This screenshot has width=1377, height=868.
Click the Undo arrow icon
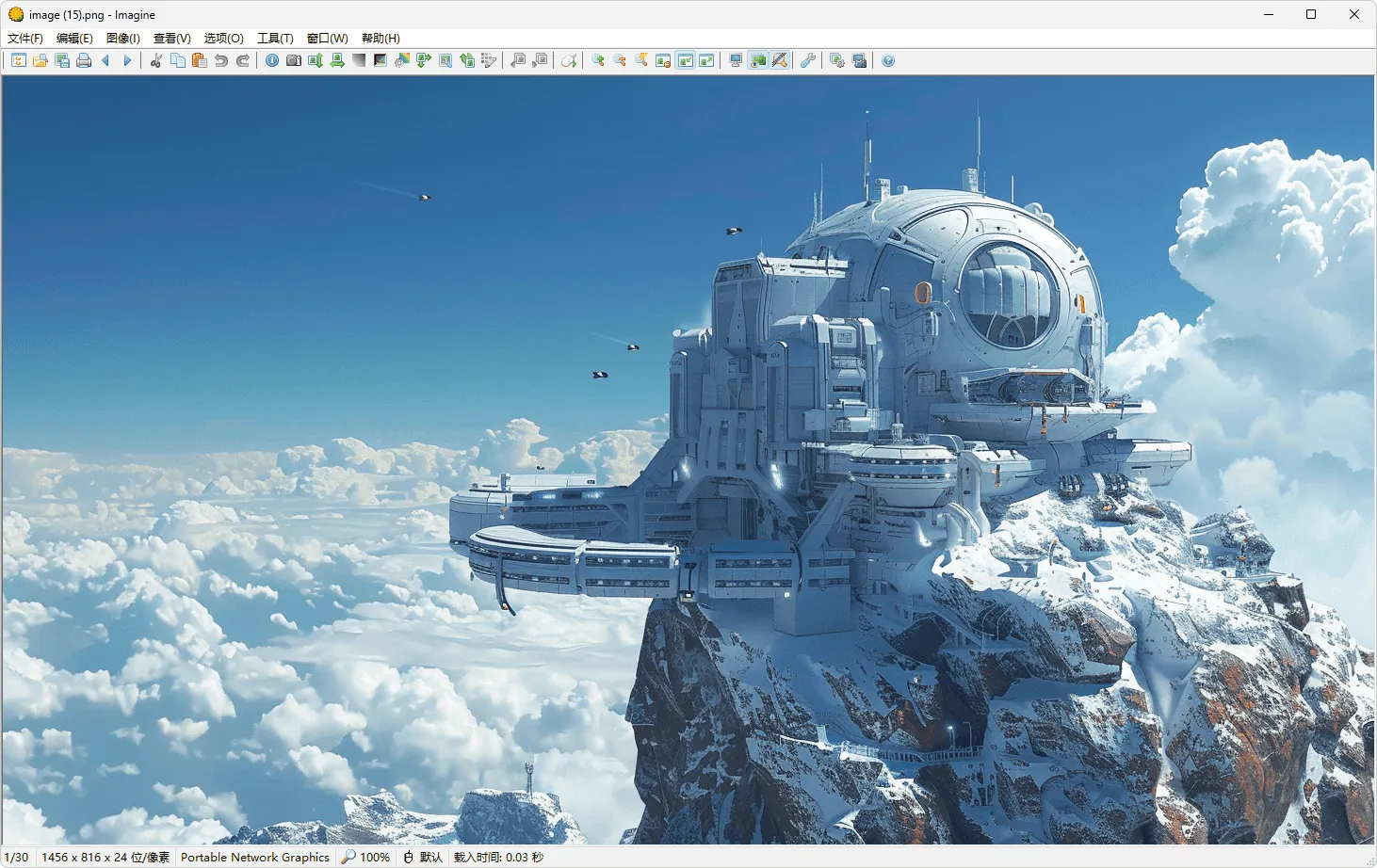[x=221, y=60]
